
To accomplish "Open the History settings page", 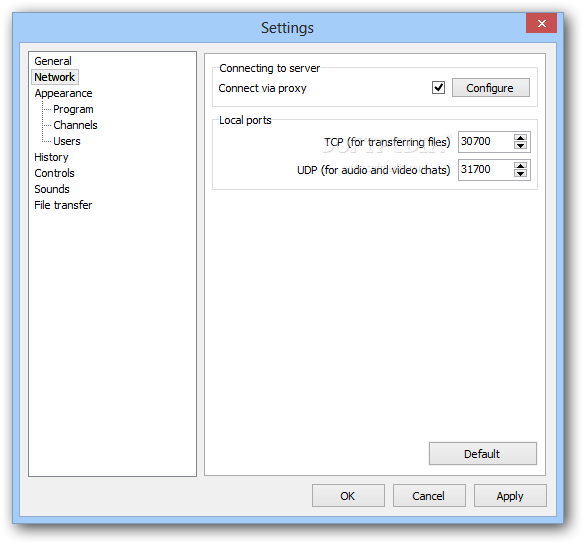I will pos(51,157).
